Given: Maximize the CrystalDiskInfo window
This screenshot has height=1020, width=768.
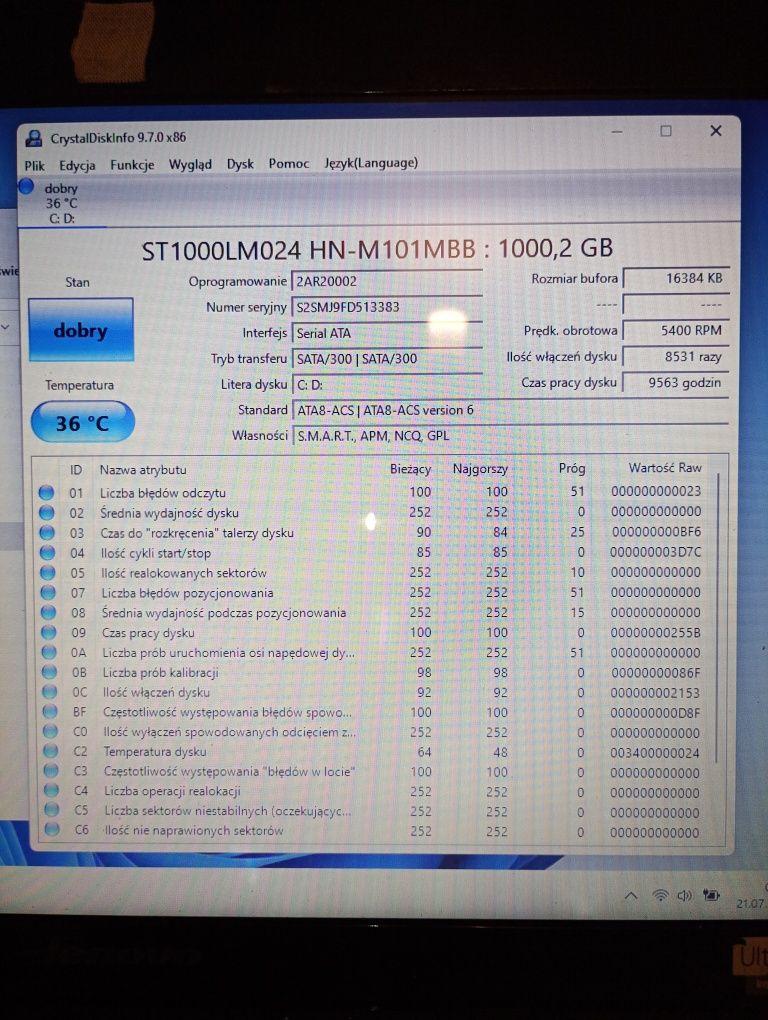Looking at the screenshot, I should (x=666, y=131).
